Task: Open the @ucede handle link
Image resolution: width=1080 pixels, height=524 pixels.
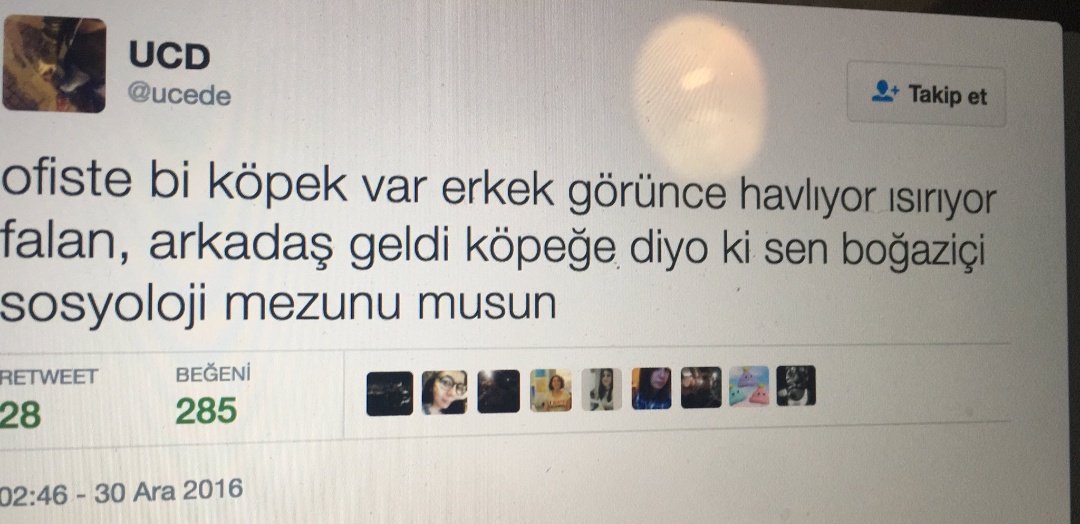Action: (x=179, y=95)
